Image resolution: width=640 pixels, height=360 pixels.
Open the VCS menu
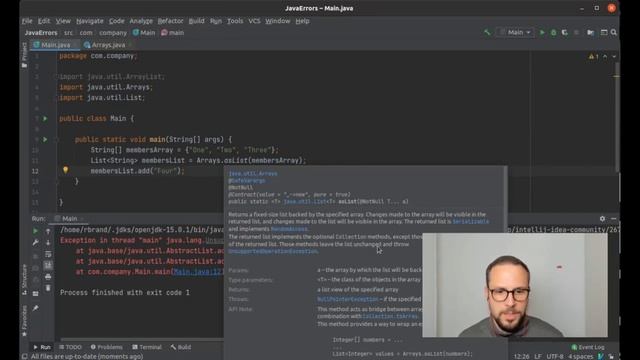point(254,21)
